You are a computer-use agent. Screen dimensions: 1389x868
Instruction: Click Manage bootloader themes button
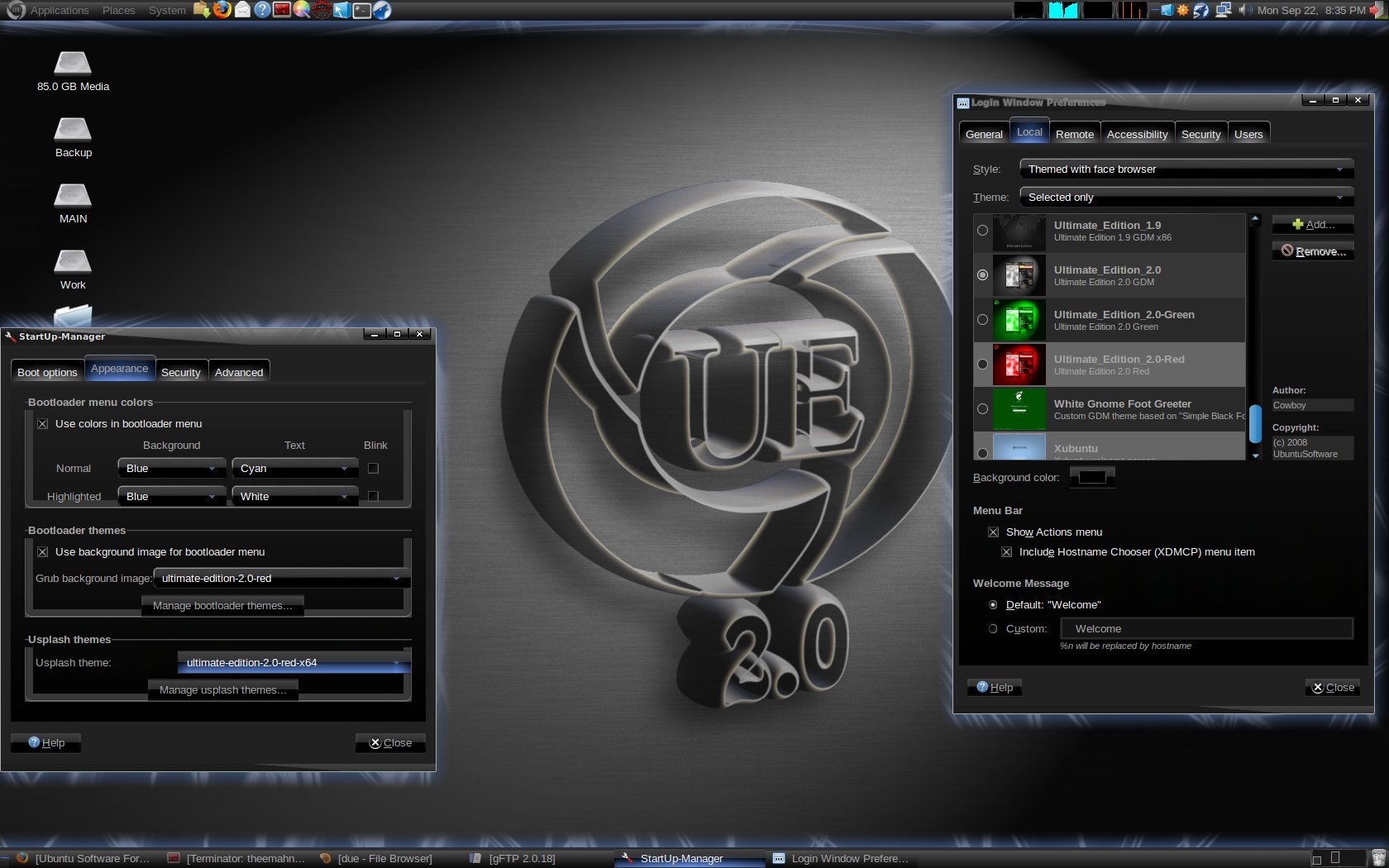point(222,605)
